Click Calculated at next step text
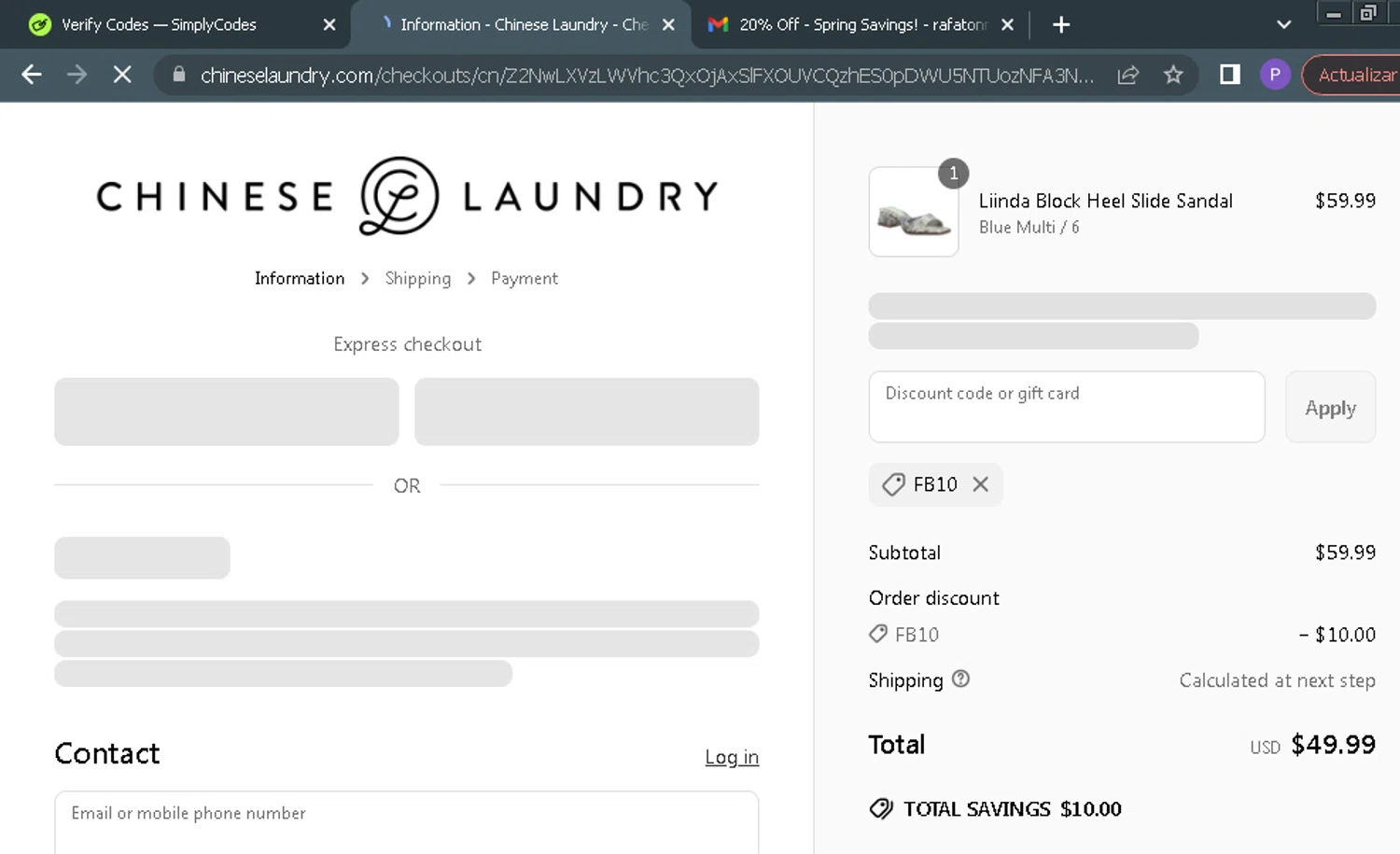The width and height of the screenshot is (1400, 854). point(1277,680)
